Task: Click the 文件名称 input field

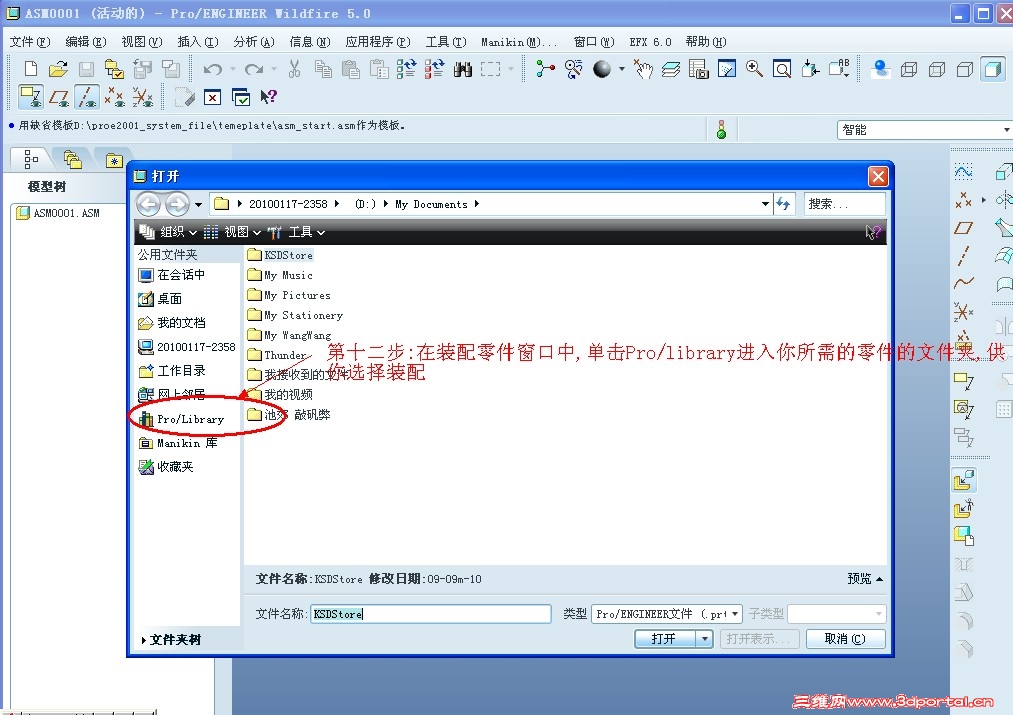Action: (x=430, y=614)
